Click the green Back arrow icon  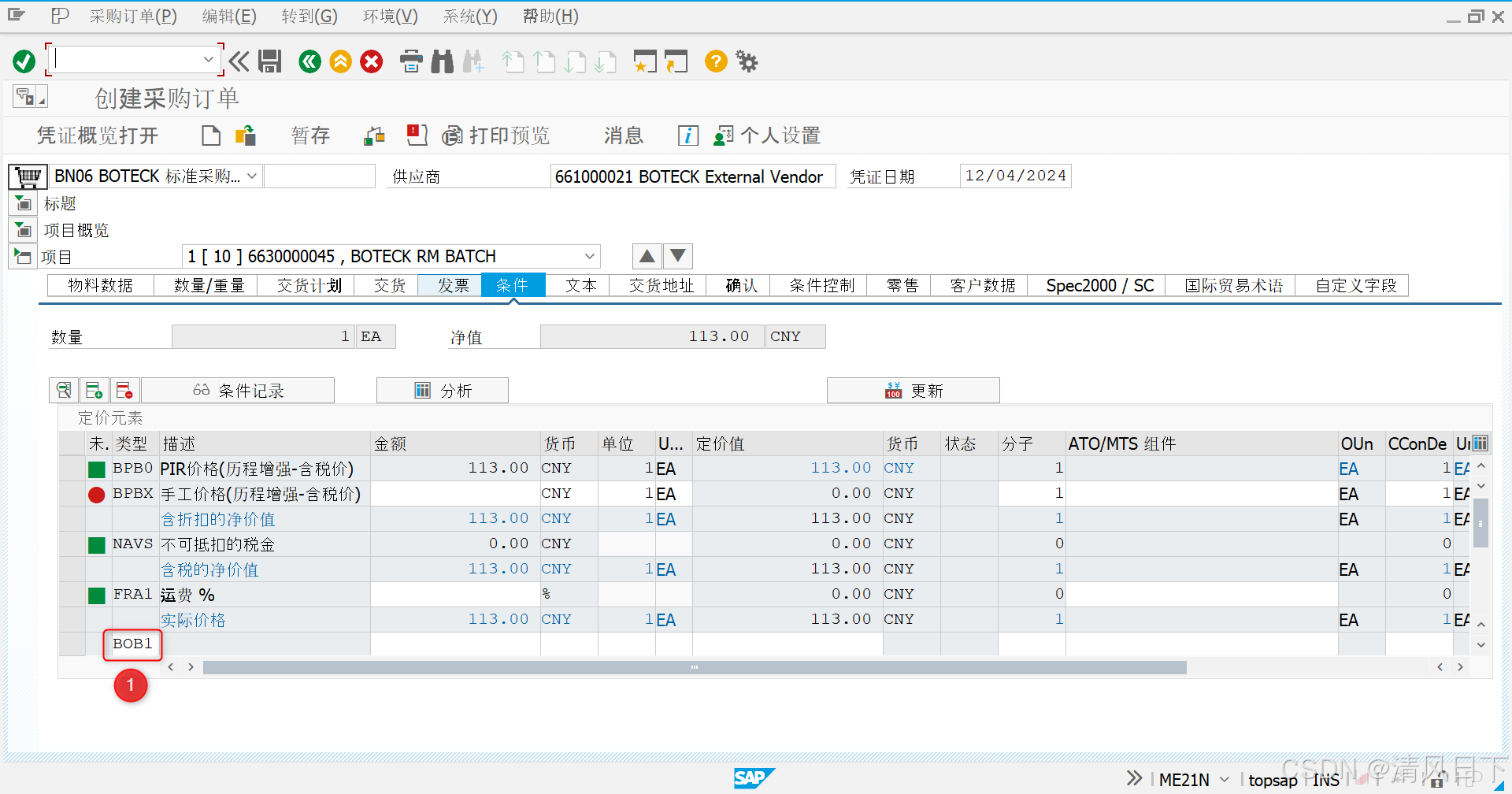coord(310,61)
